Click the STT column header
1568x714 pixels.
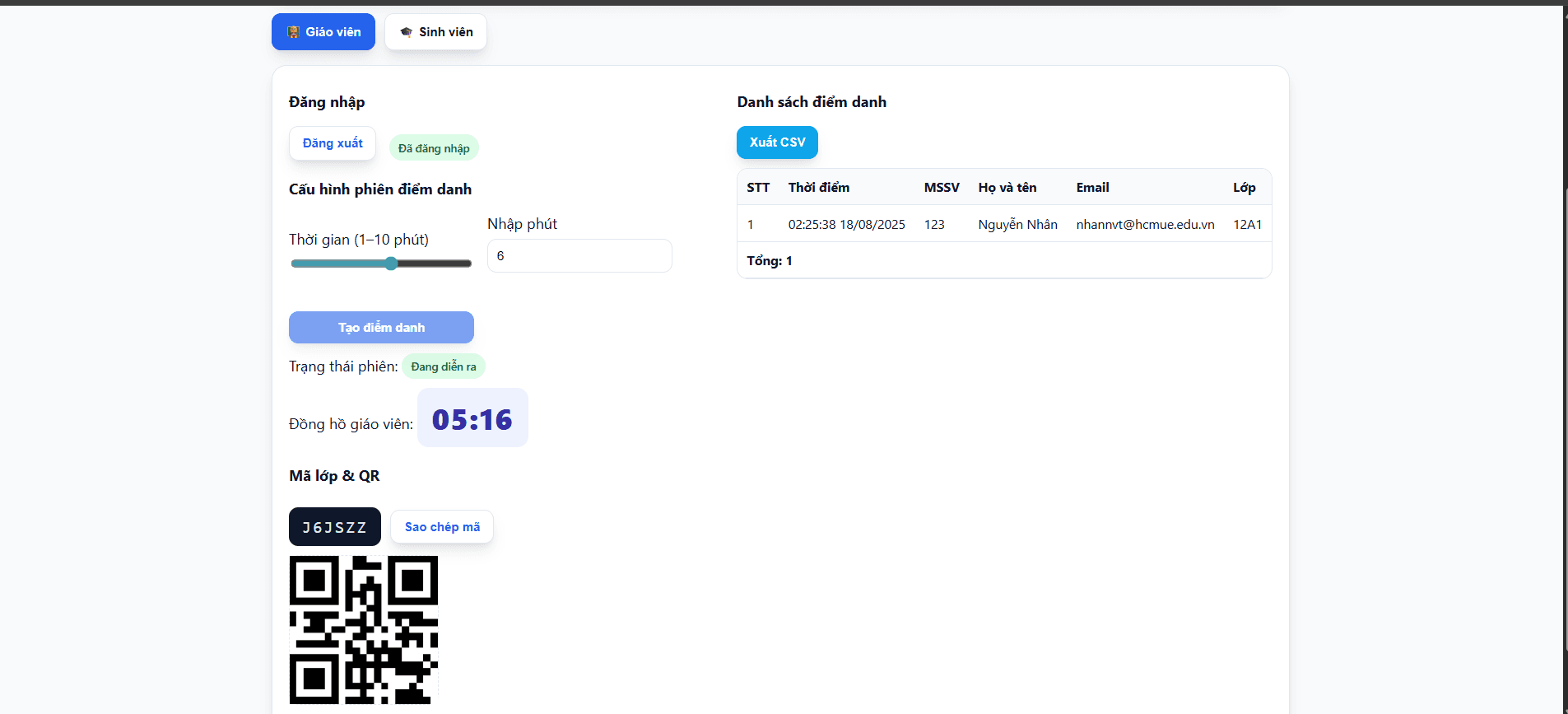click(x=758, y=188)
